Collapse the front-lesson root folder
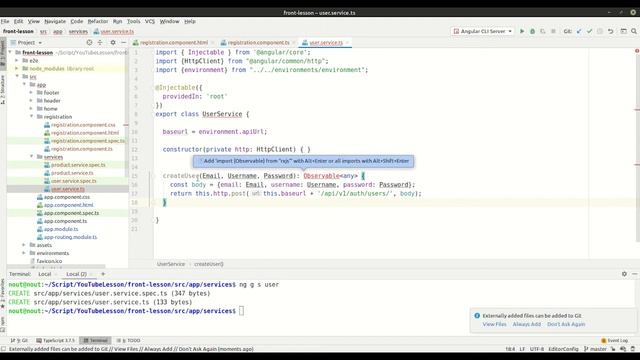Viewport: 640px width, 360px height. click(x=10, y=53)
